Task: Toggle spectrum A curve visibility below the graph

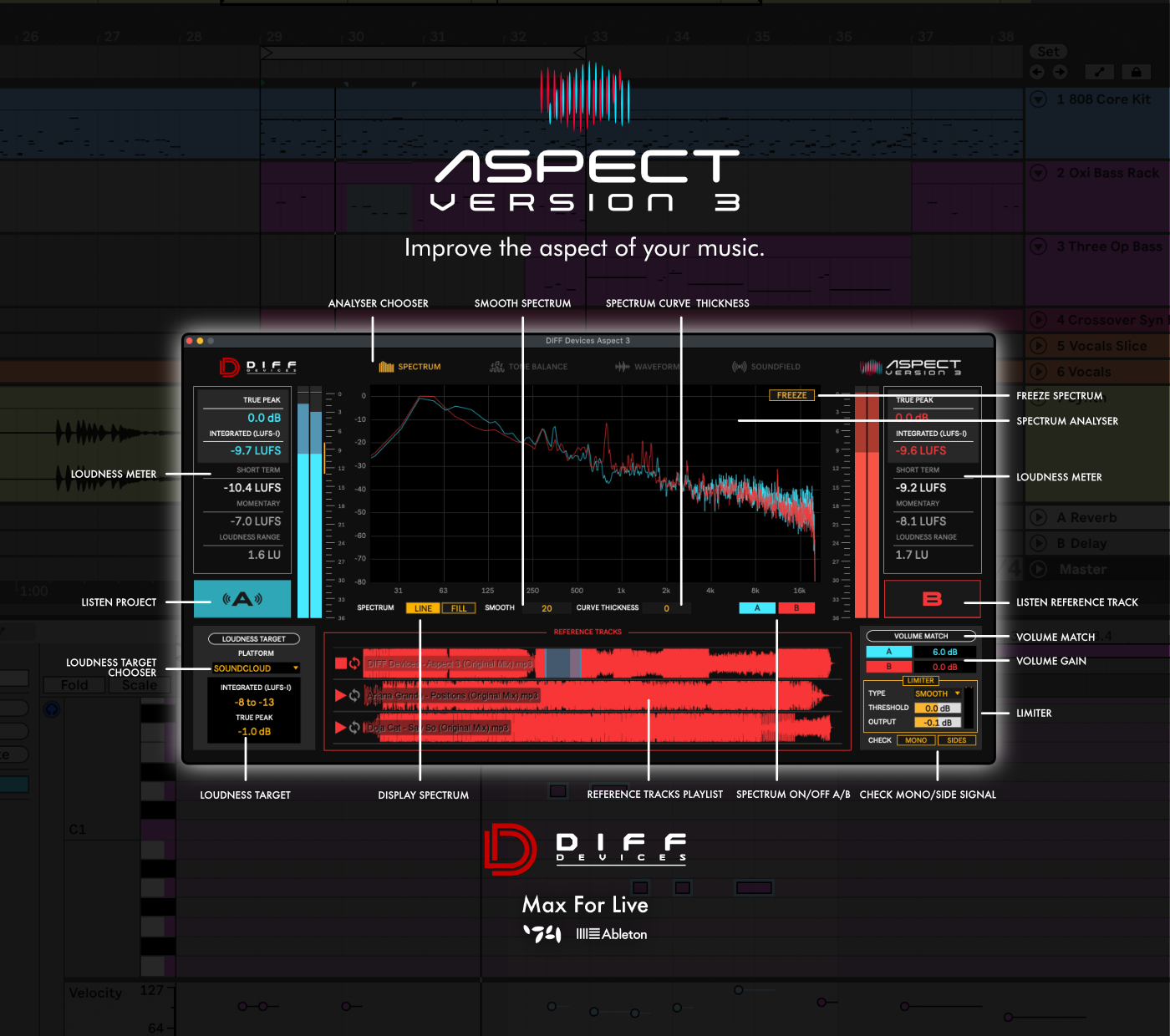Action: point(757,608)
